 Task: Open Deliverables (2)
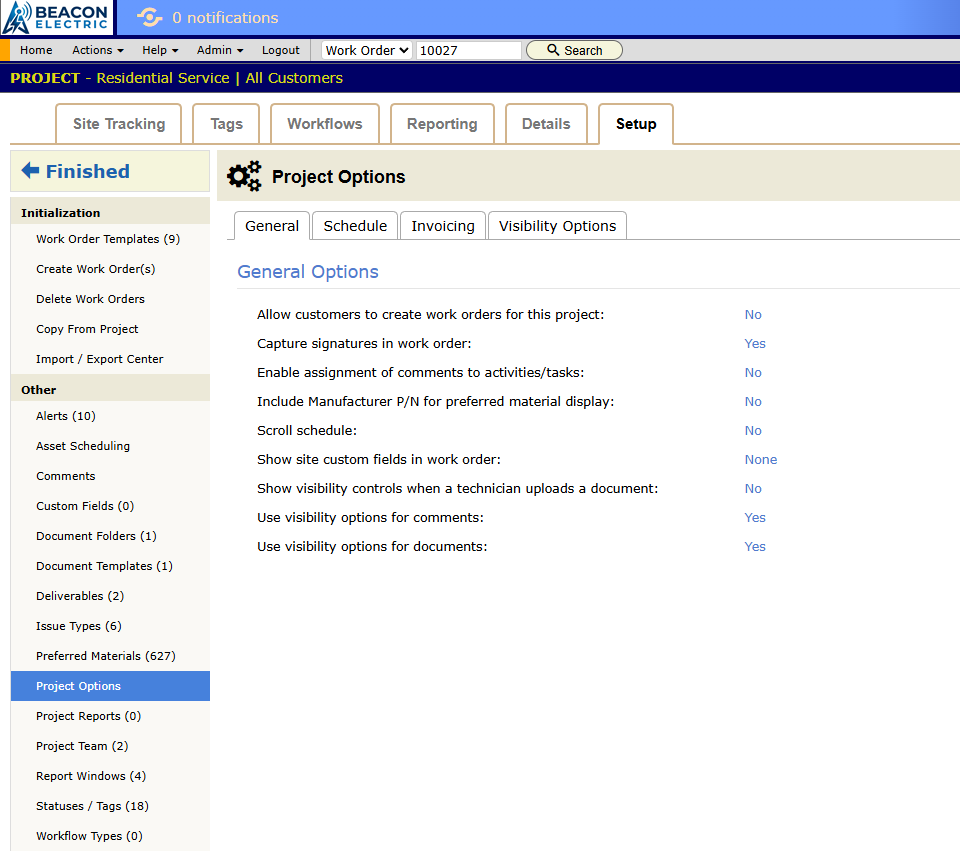(x=80, y=596)
